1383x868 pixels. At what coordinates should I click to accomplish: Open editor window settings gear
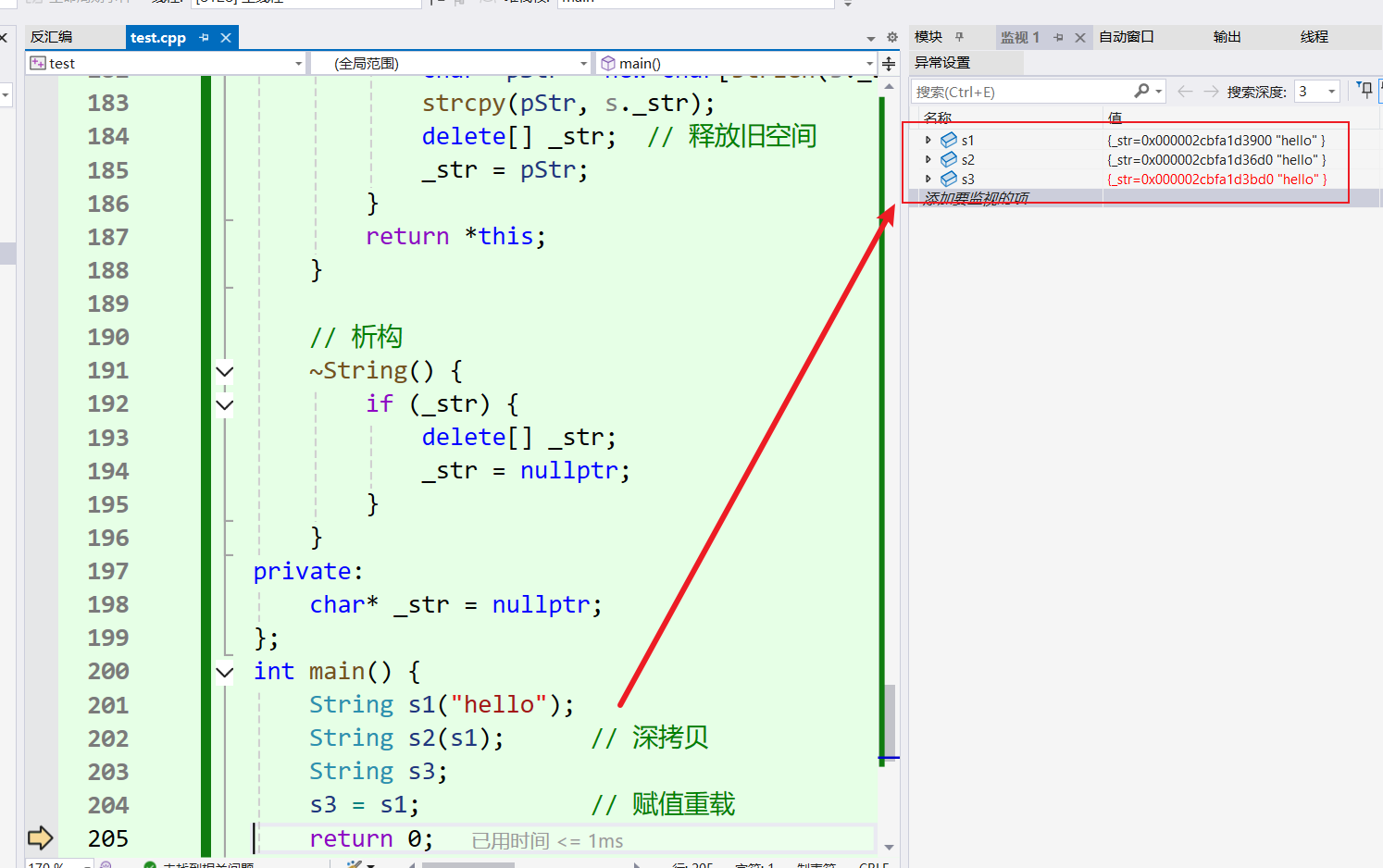[x=891, y=38]
